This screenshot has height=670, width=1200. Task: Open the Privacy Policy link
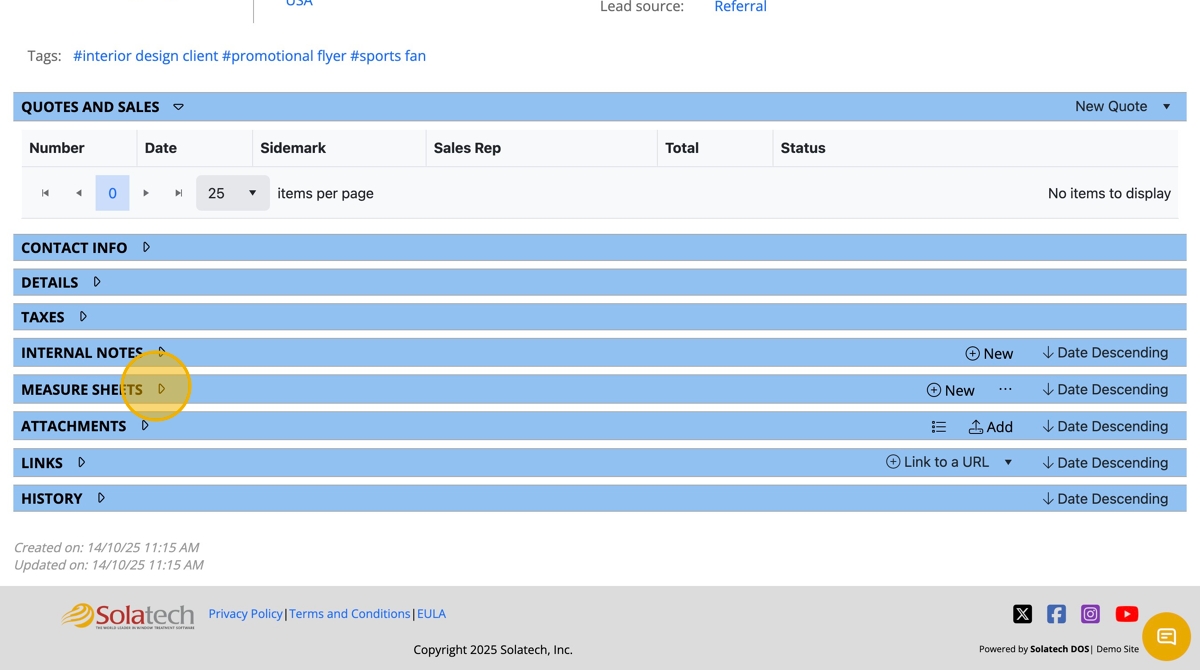[246, 614]
